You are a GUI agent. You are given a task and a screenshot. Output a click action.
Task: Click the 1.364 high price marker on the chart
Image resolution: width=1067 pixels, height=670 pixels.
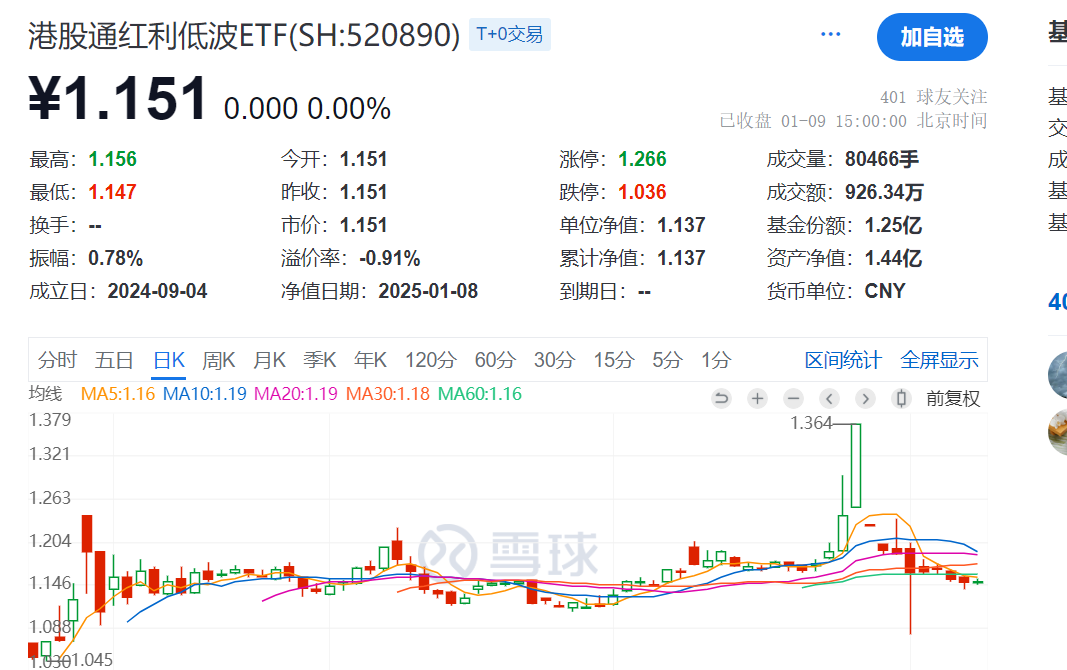pyautogui.click(x=811, y=423)
